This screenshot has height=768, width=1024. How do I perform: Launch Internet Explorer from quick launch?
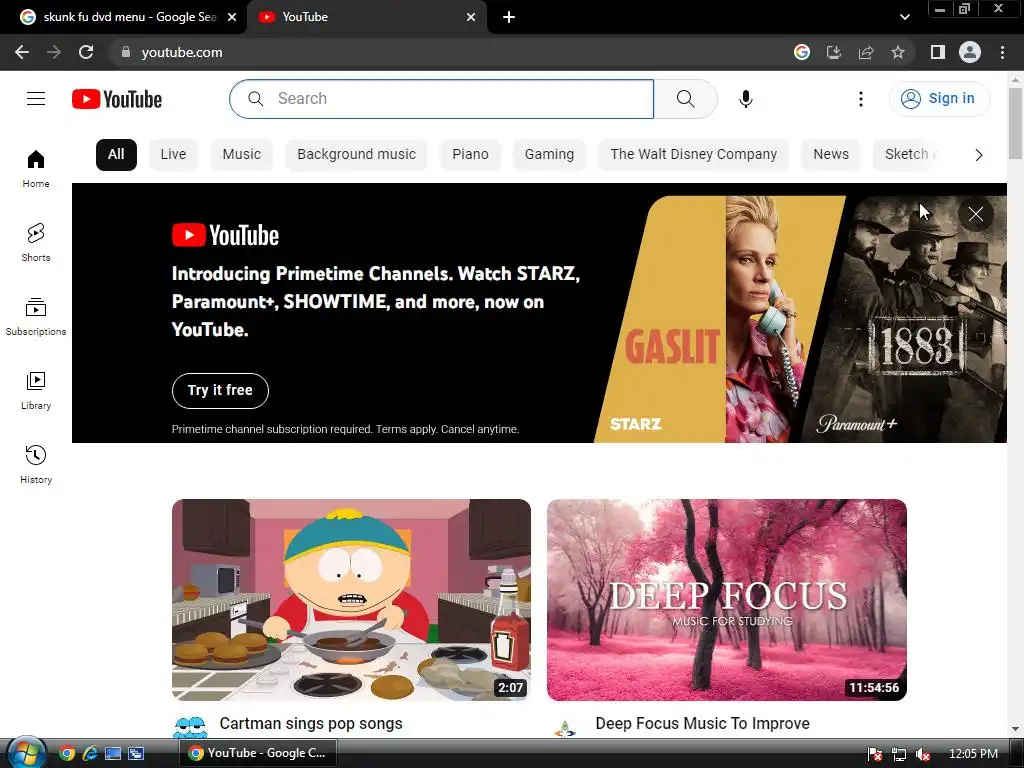(x=89, y=754)
